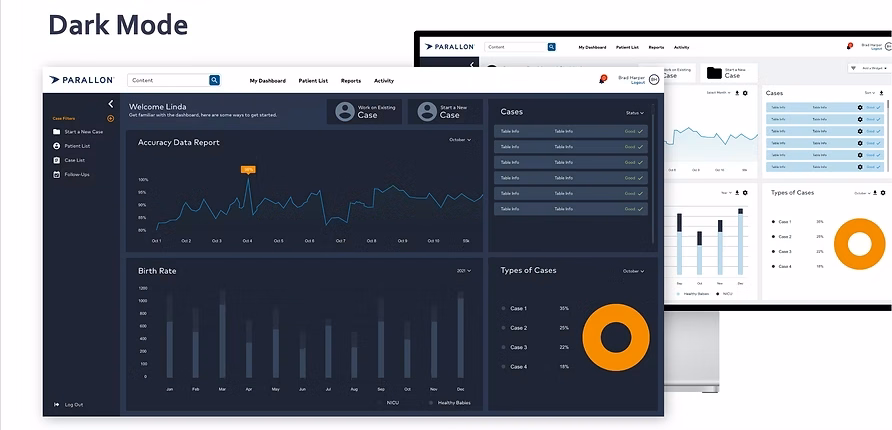
Task: Open Status dropdown in dark Cases panel
Action: coord(635,113)
